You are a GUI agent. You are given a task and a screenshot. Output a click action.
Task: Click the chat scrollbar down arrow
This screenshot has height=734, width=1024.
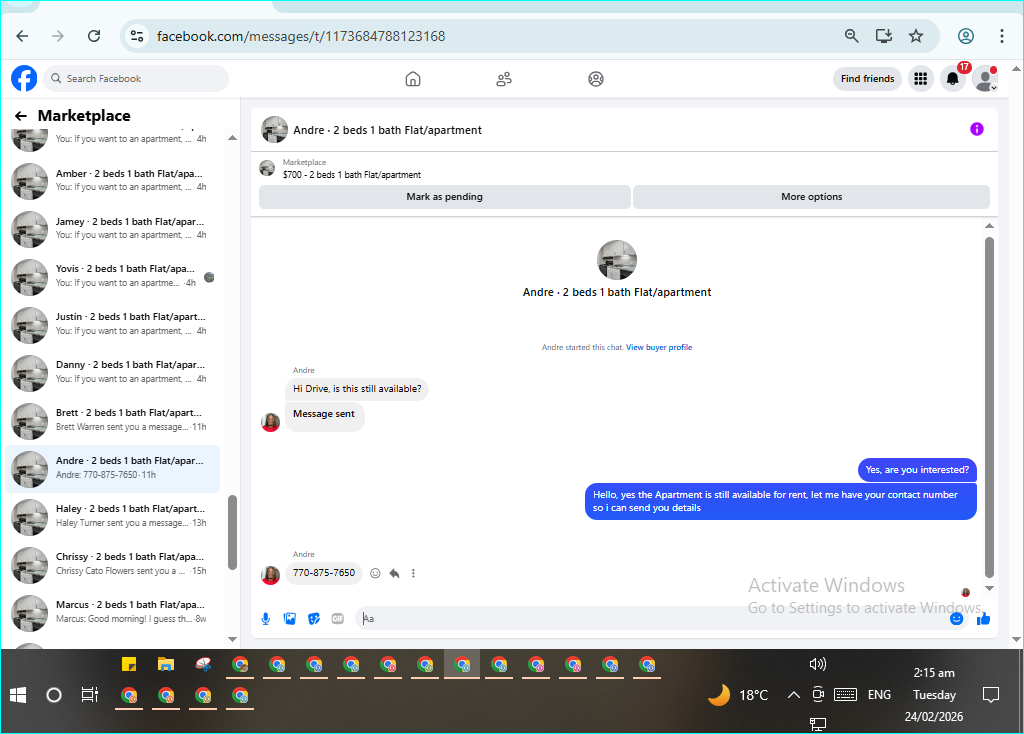(989, 588)
